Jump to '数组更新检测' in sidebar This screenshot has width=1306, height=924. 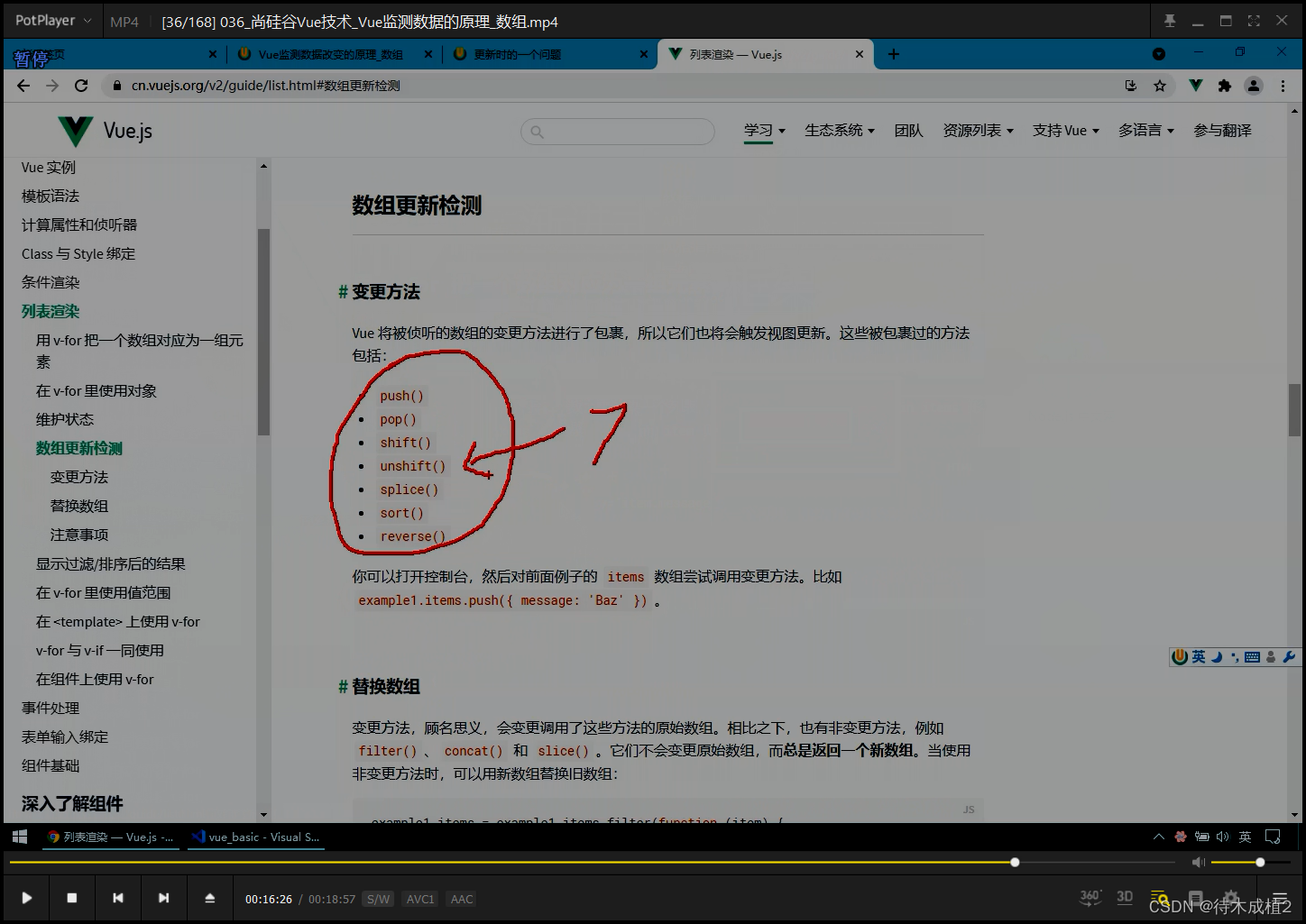[x=79, y=449]
